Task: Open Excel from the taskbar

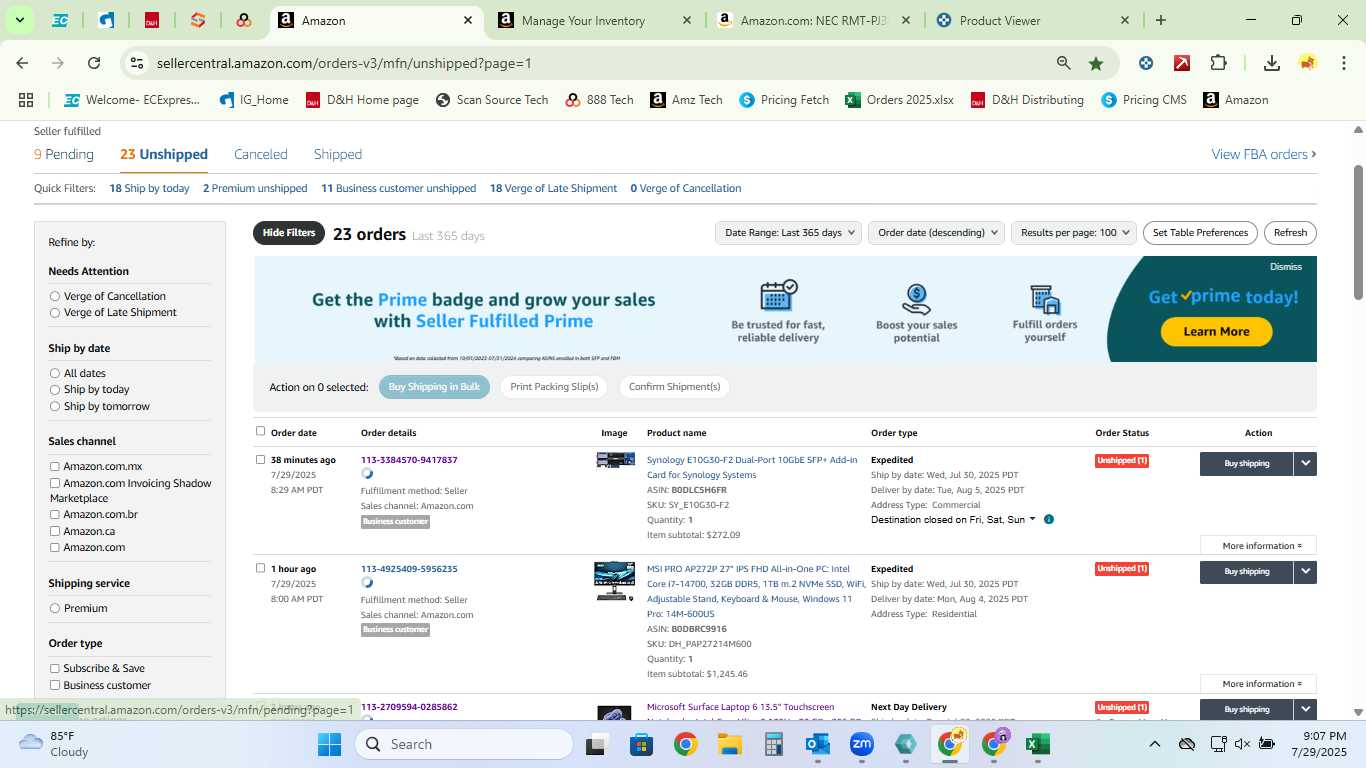Action: 1037,744
